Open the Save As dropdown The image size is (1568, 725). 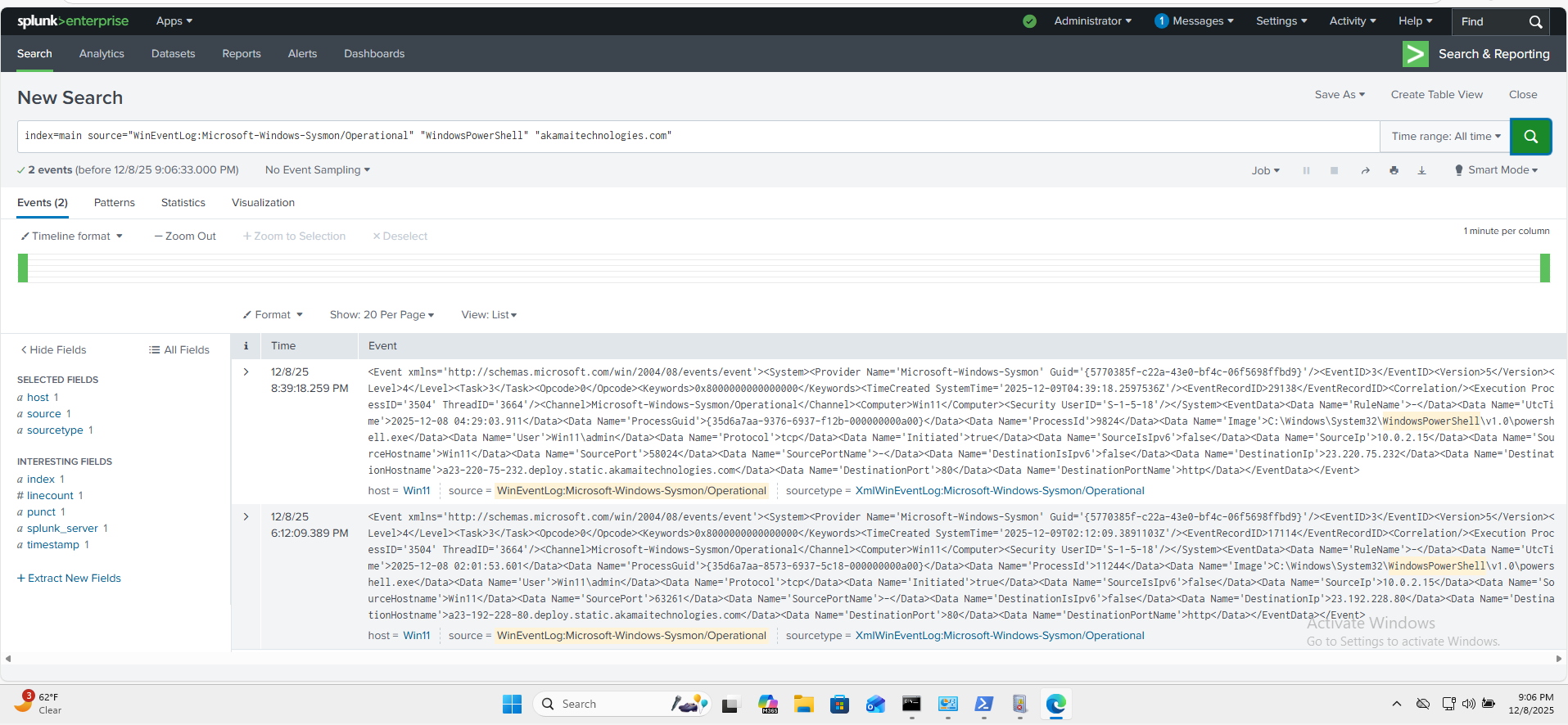1340,95
